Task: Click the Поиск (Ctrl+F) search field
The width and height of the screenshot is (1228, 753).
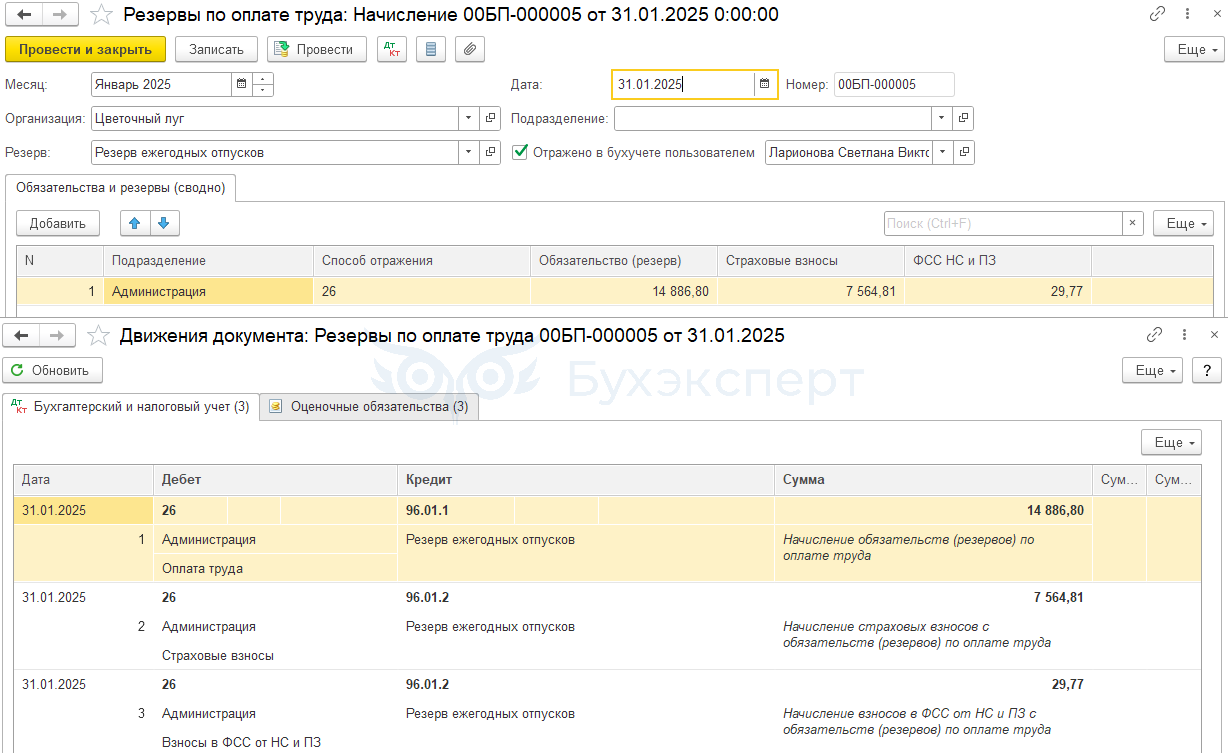Action: [1002, 223]
